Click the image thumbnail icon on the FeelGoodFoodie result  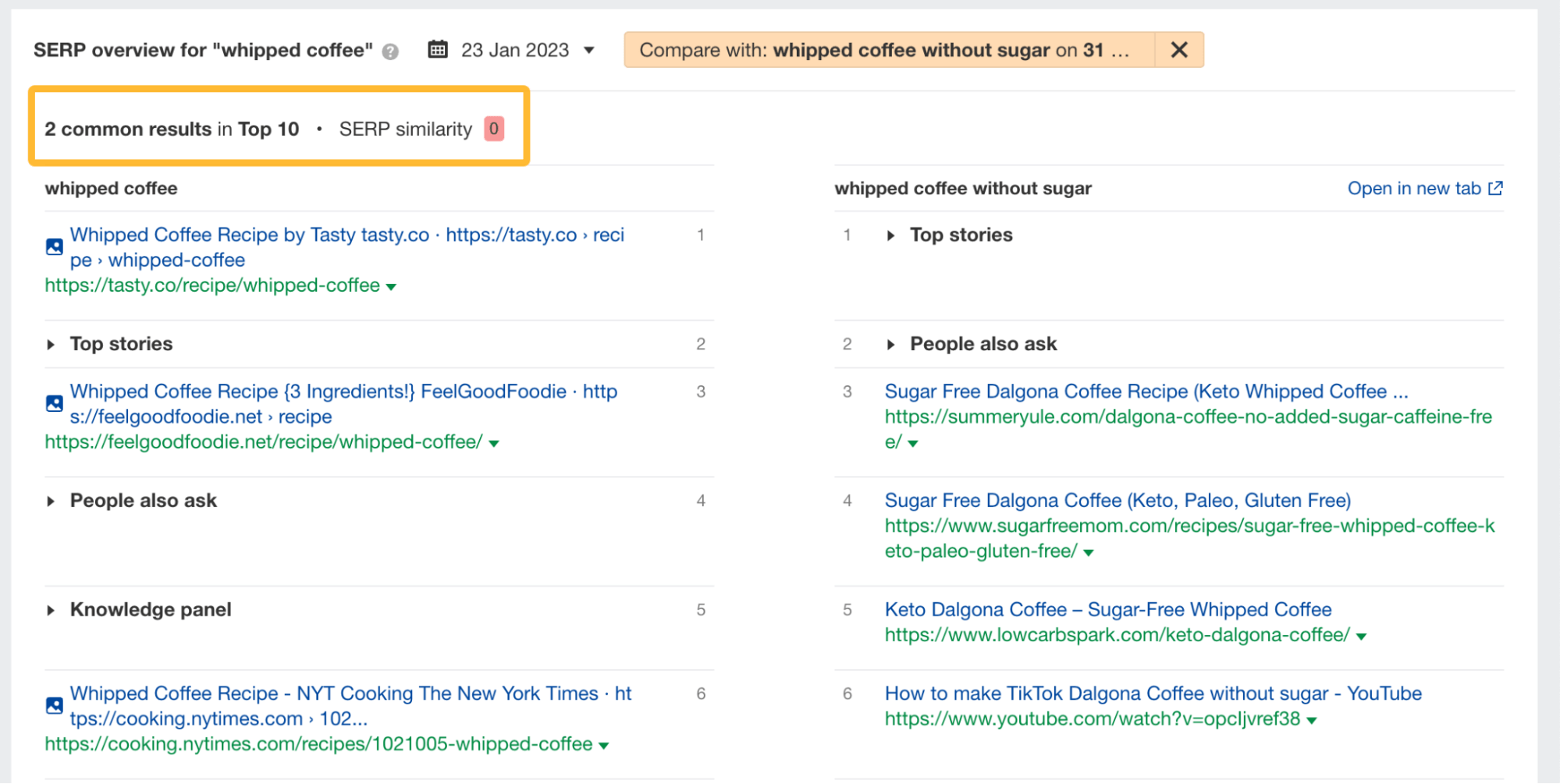click(x=53, y=403)
